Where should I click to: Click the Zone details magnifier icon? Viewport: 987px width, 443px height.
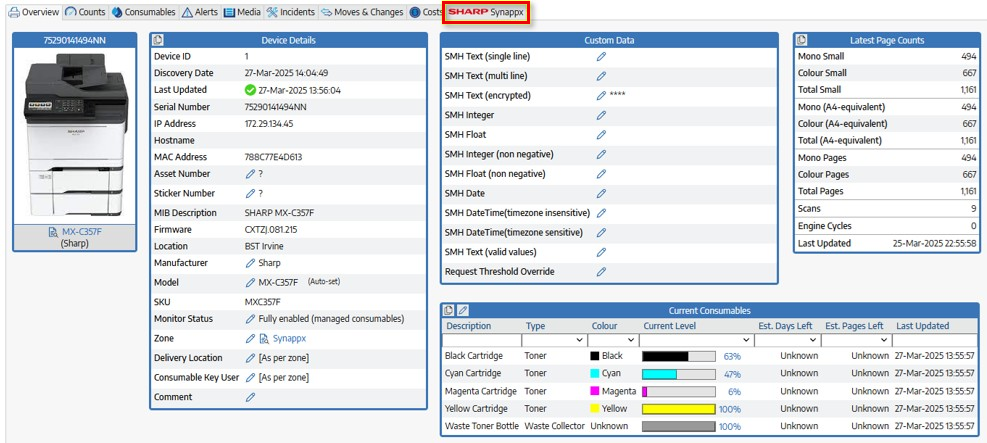coord(264,339)
